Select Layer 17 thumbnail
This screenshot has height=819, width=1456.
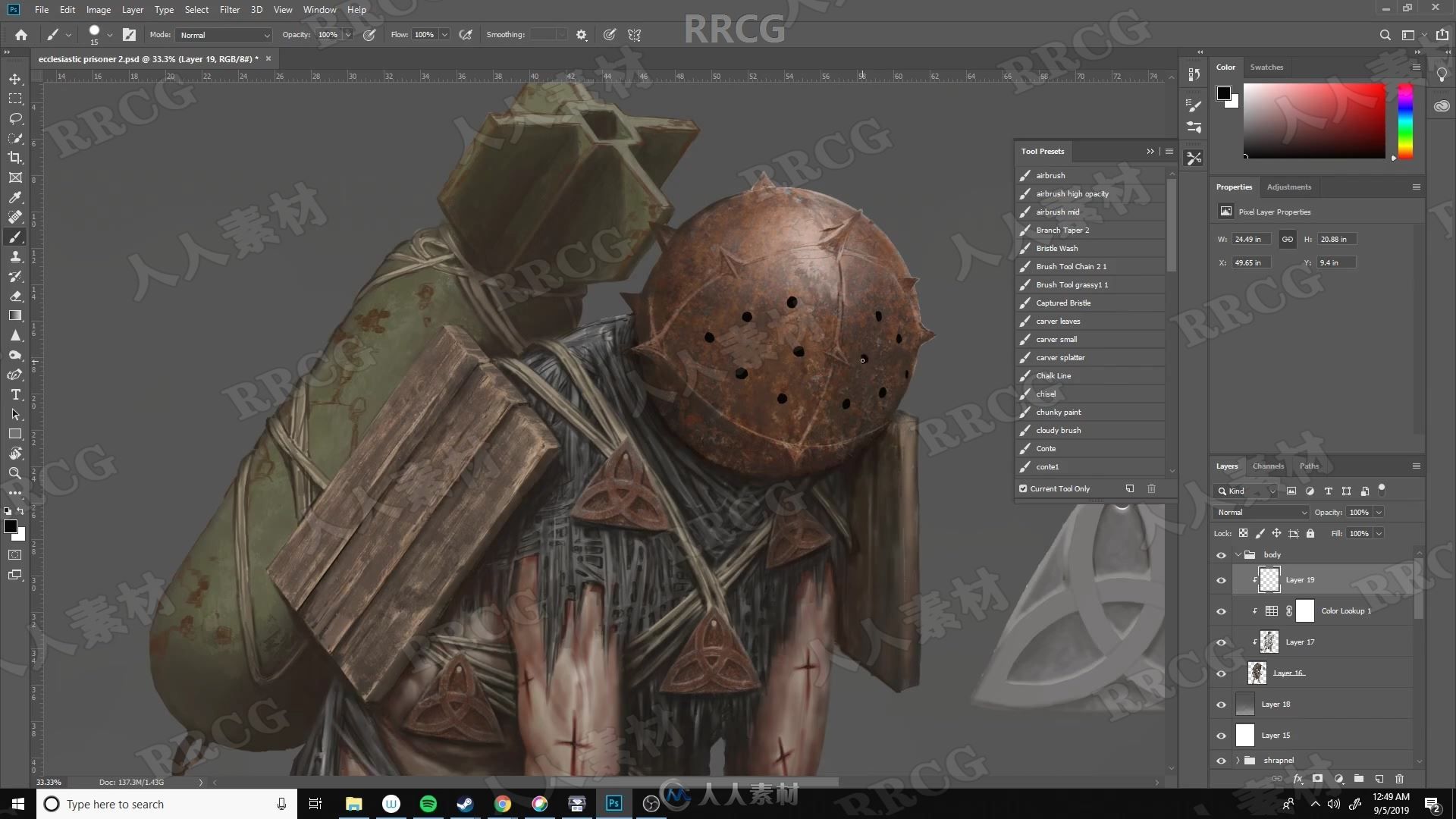pyautogui.click(x=1269, y=642)
